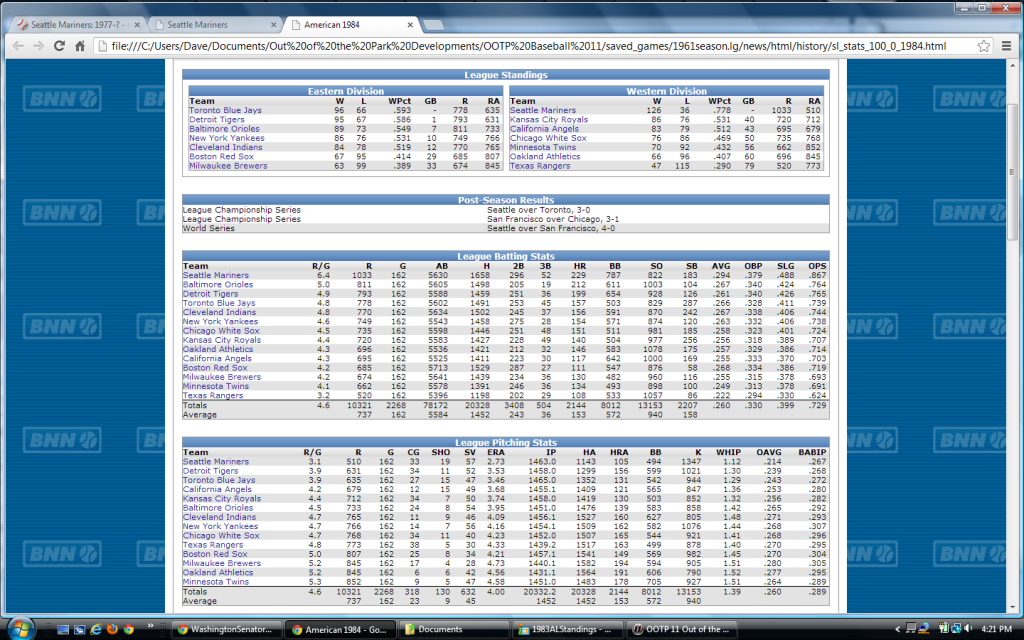Screen dimensions: 1024x640
Task: Open Toronto Blue Jays in League Pitching Stats
Action: (219, 480)
